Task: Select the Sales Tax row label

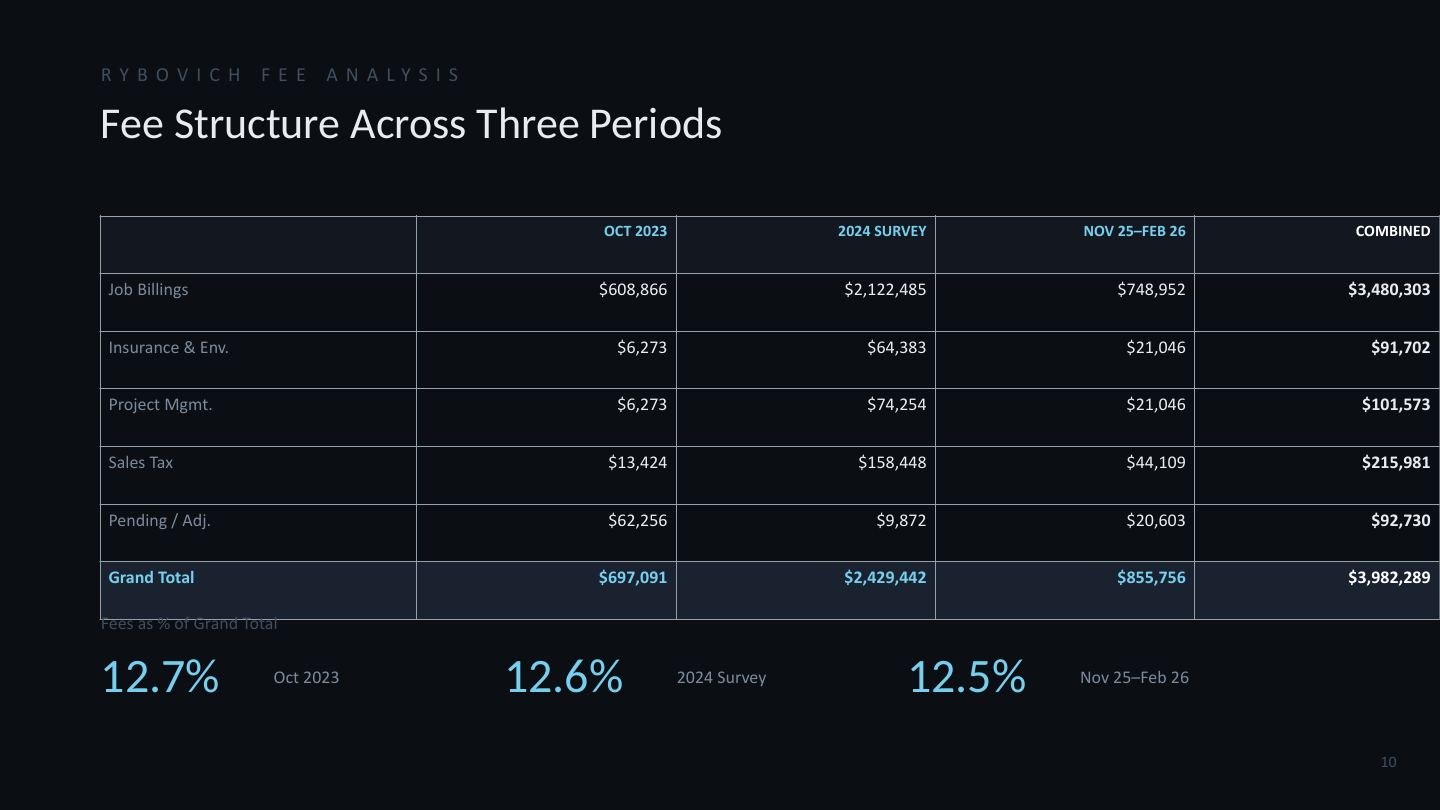Action: point(140,463)
